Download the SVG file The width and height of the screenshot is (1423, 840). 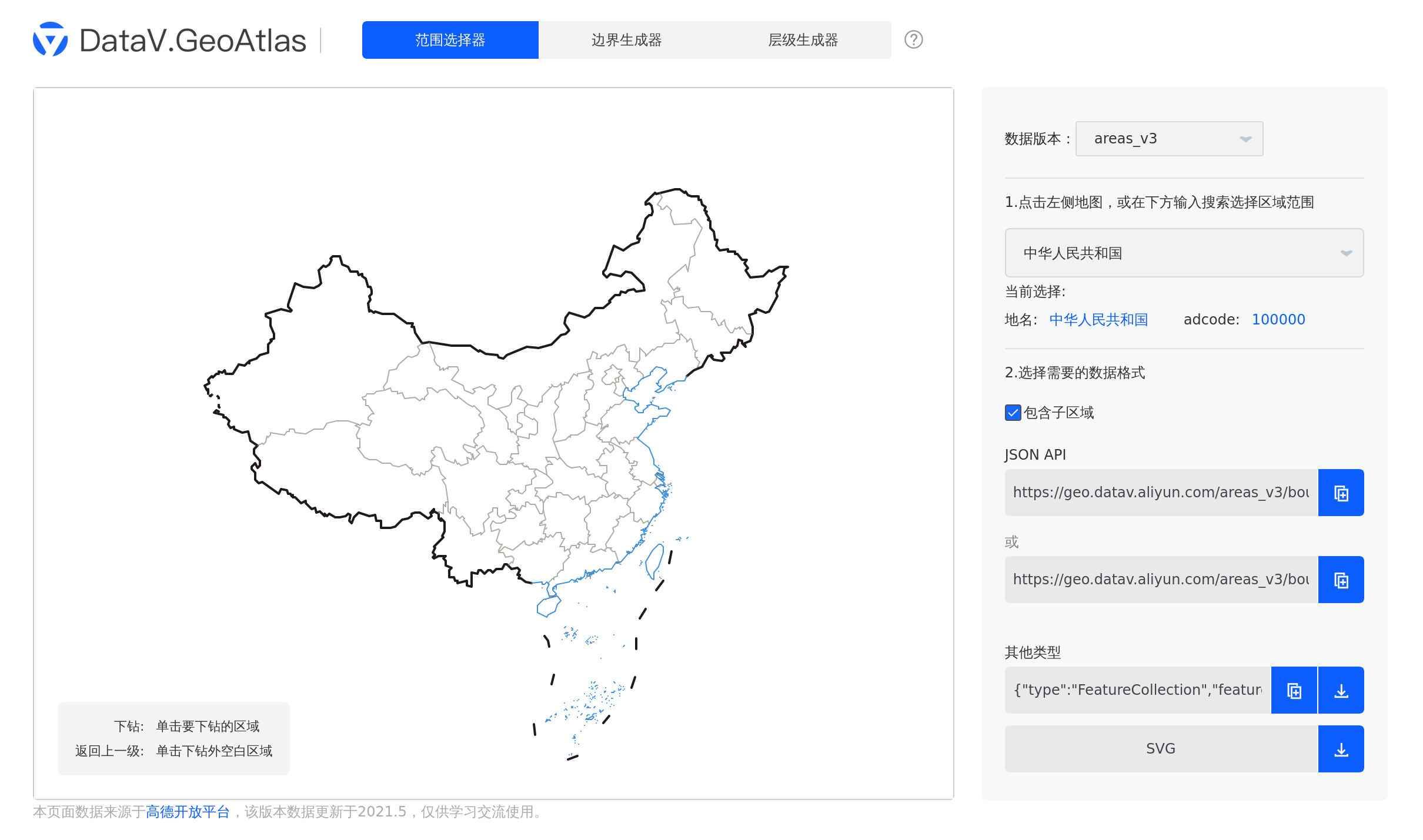tap(1341, 749)
